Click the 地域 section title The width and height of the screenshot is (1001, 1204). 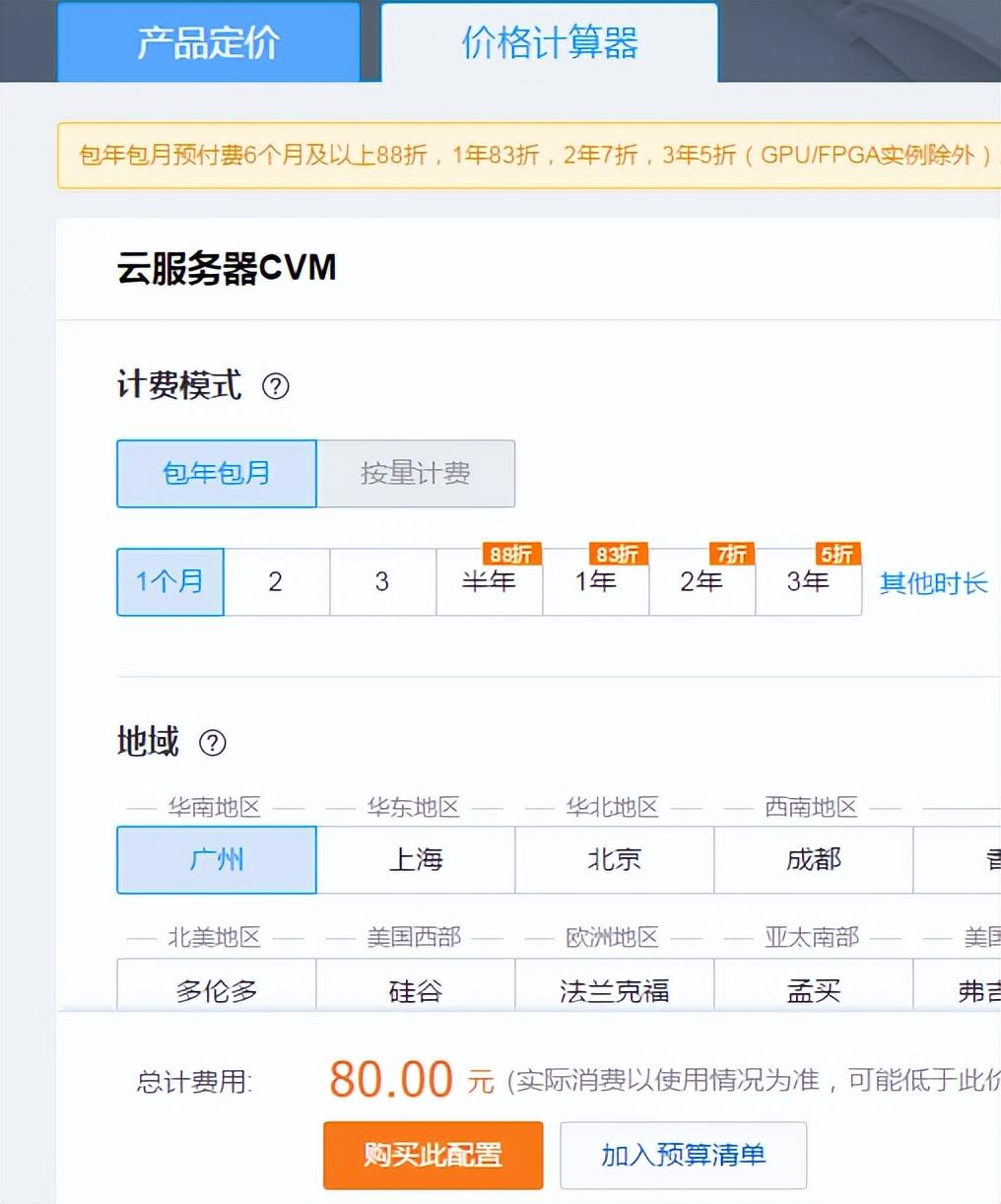click(x=148, y=741)
